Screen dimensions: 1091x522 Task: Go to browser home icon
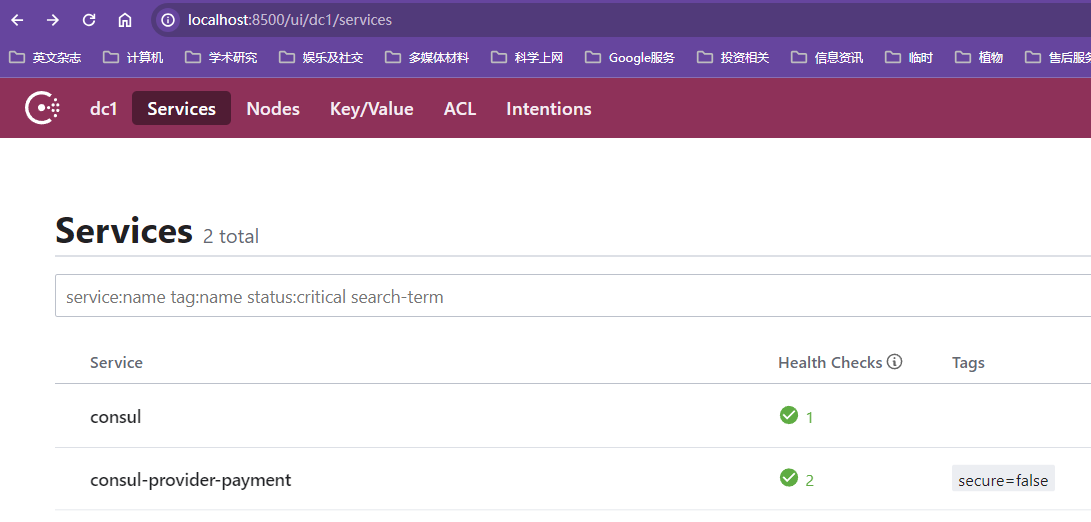click(x=125, y=20)
